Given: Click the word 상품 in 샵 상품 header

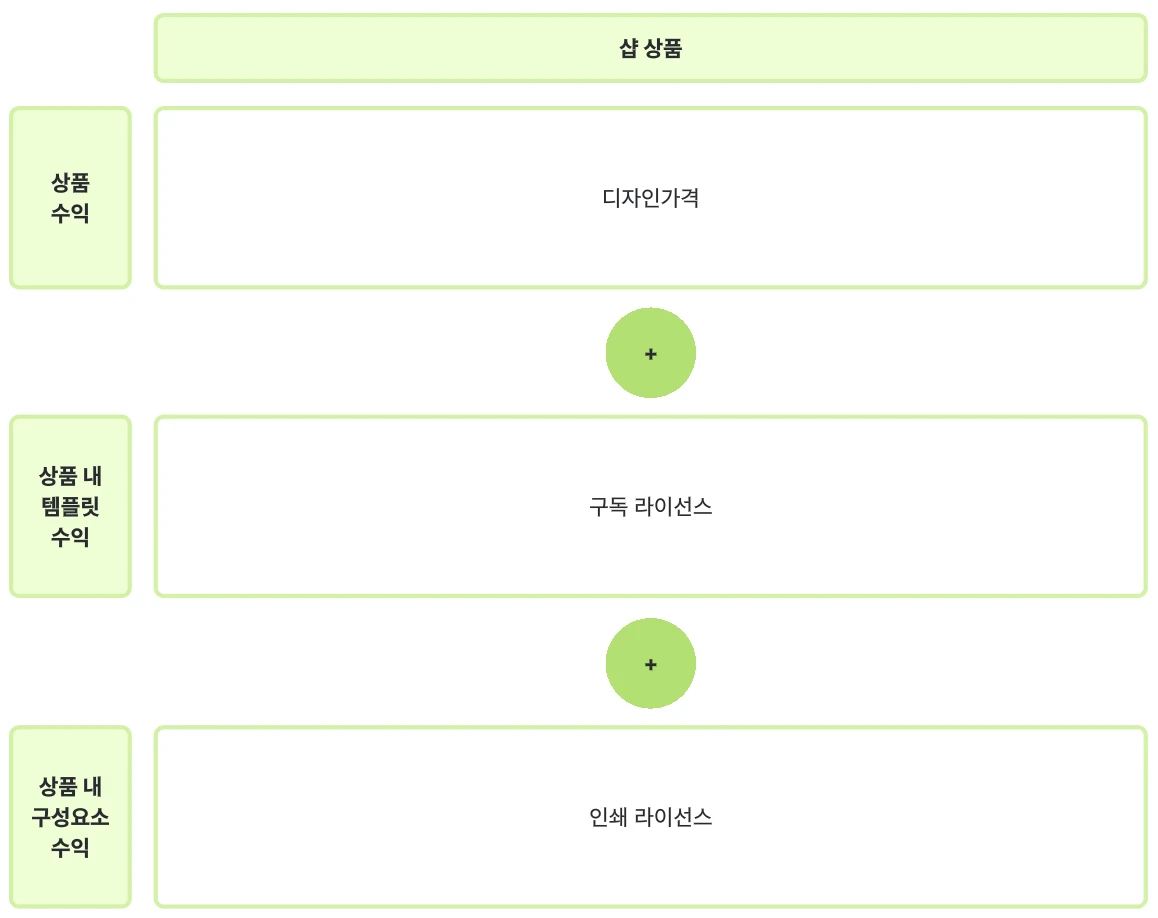Looking at the screenshot, I should (663, 48).
